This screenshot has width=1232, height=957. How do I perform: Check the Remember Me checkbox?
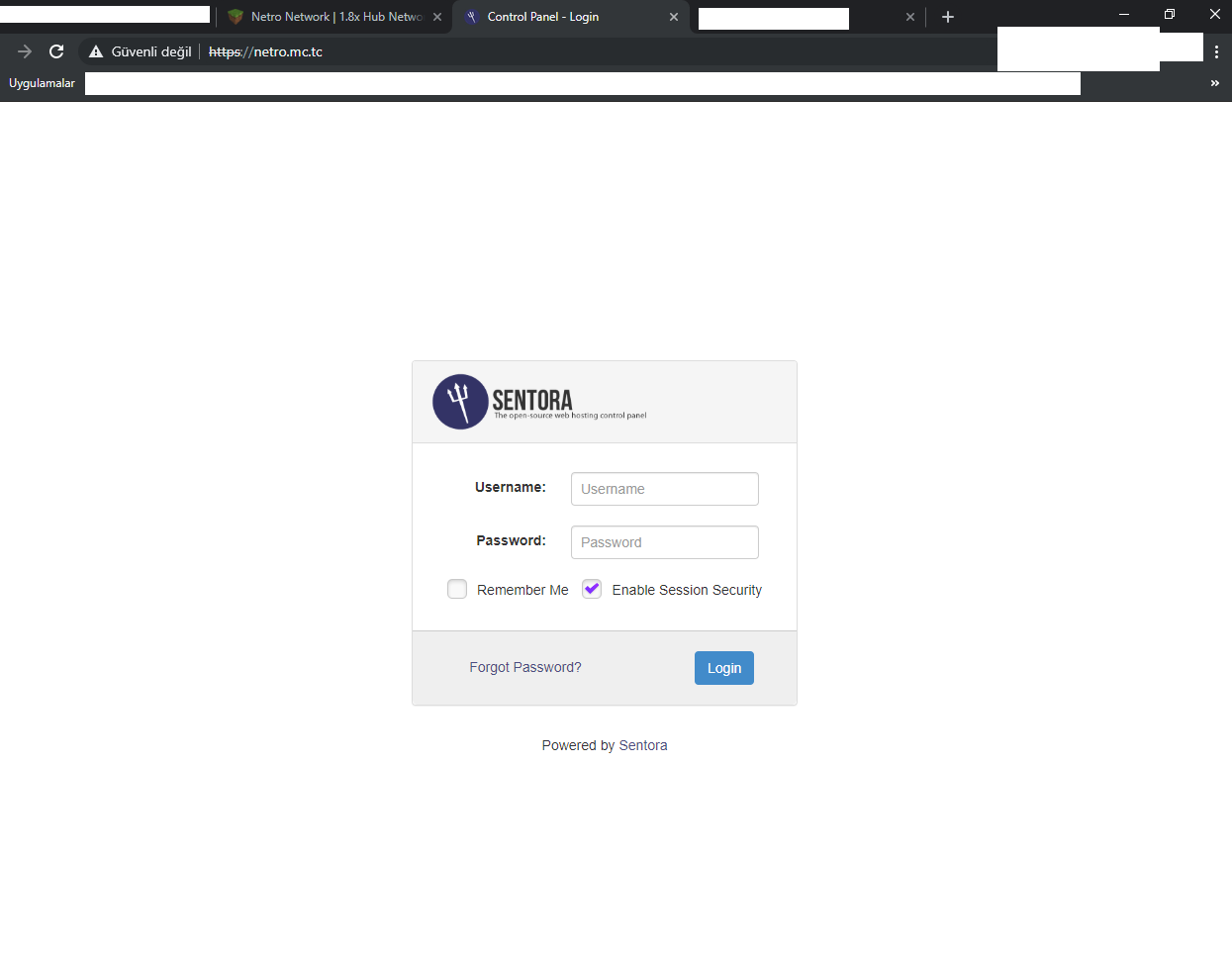coord(457,589)
